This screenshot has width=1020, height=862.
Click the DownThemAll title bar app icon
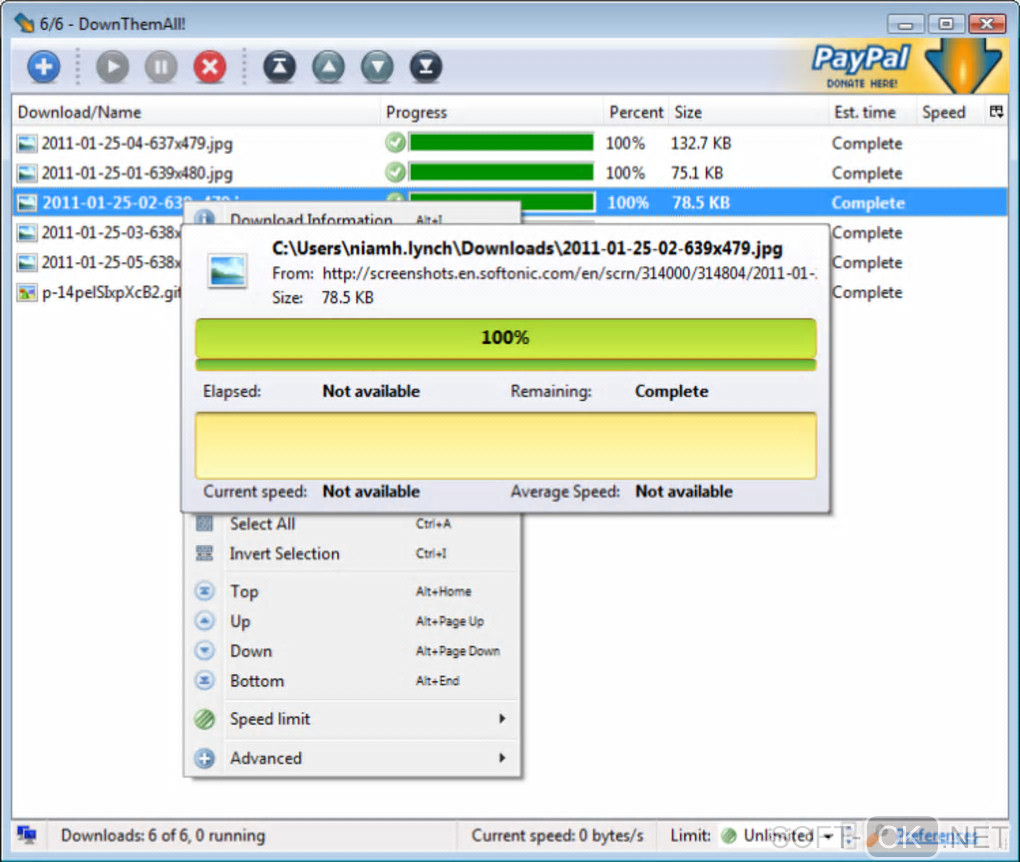(24, 23)
